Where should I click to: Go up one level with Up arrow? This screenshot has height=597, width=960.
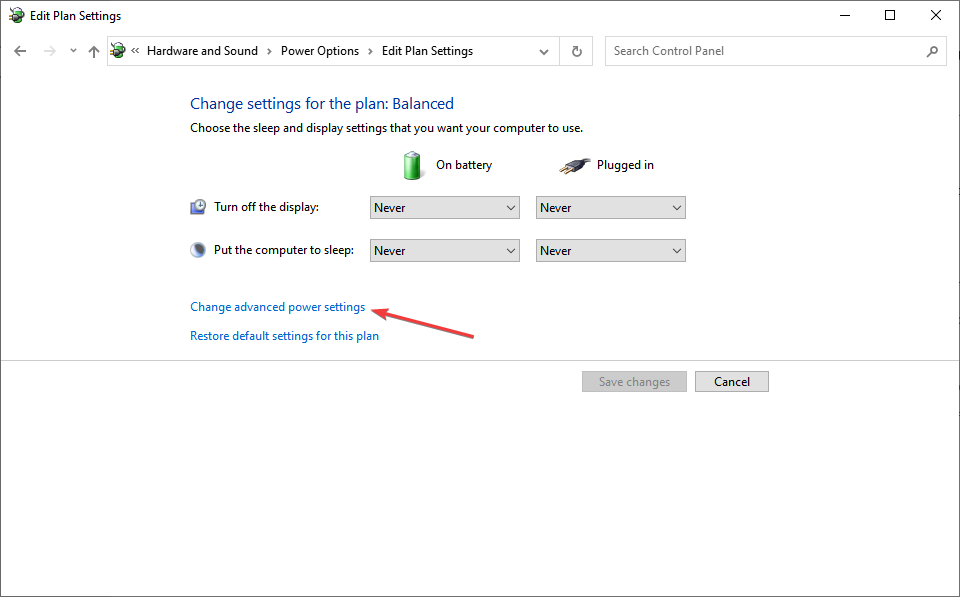coord(94,51)
